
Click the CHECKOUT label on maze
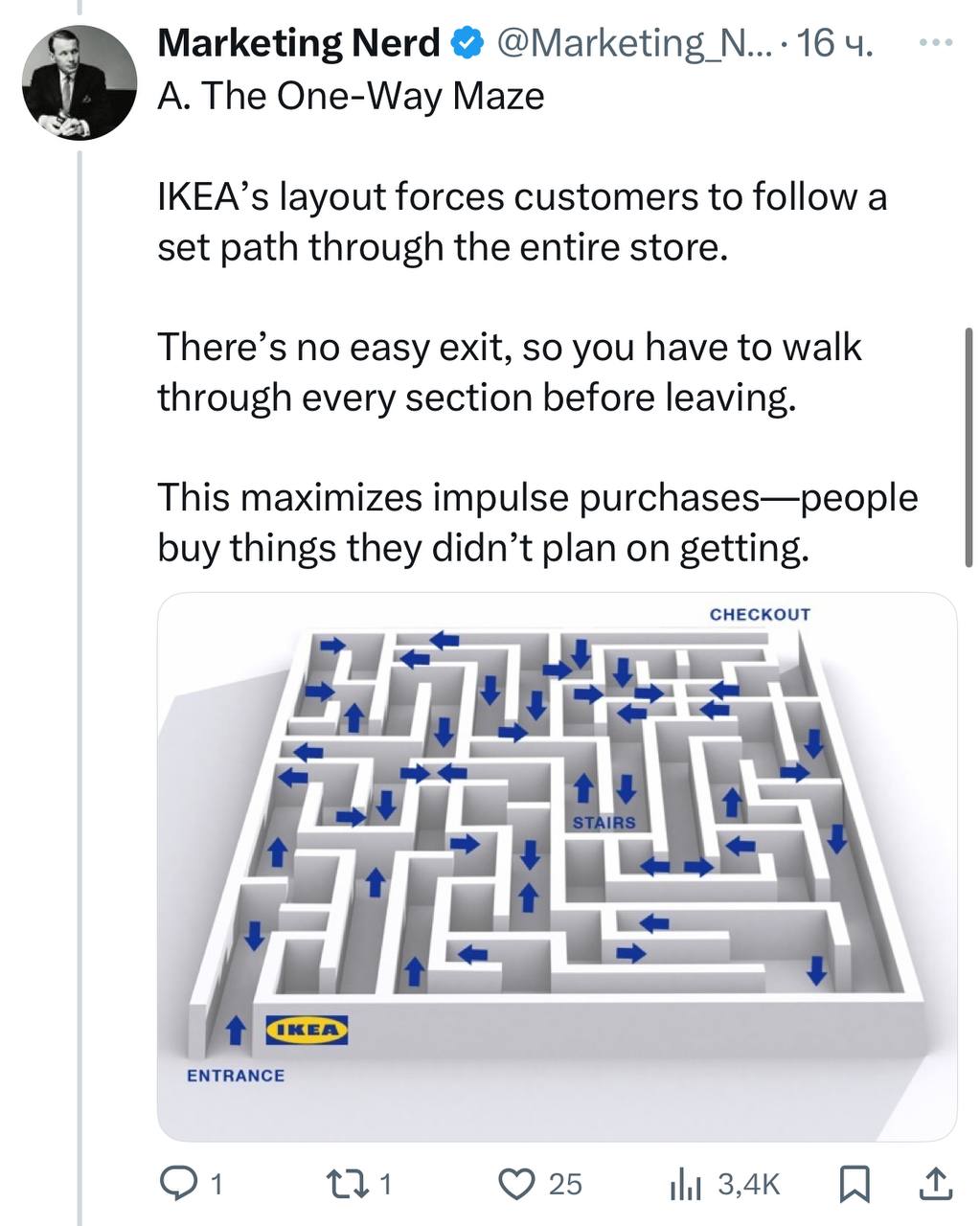coord(760,614)
